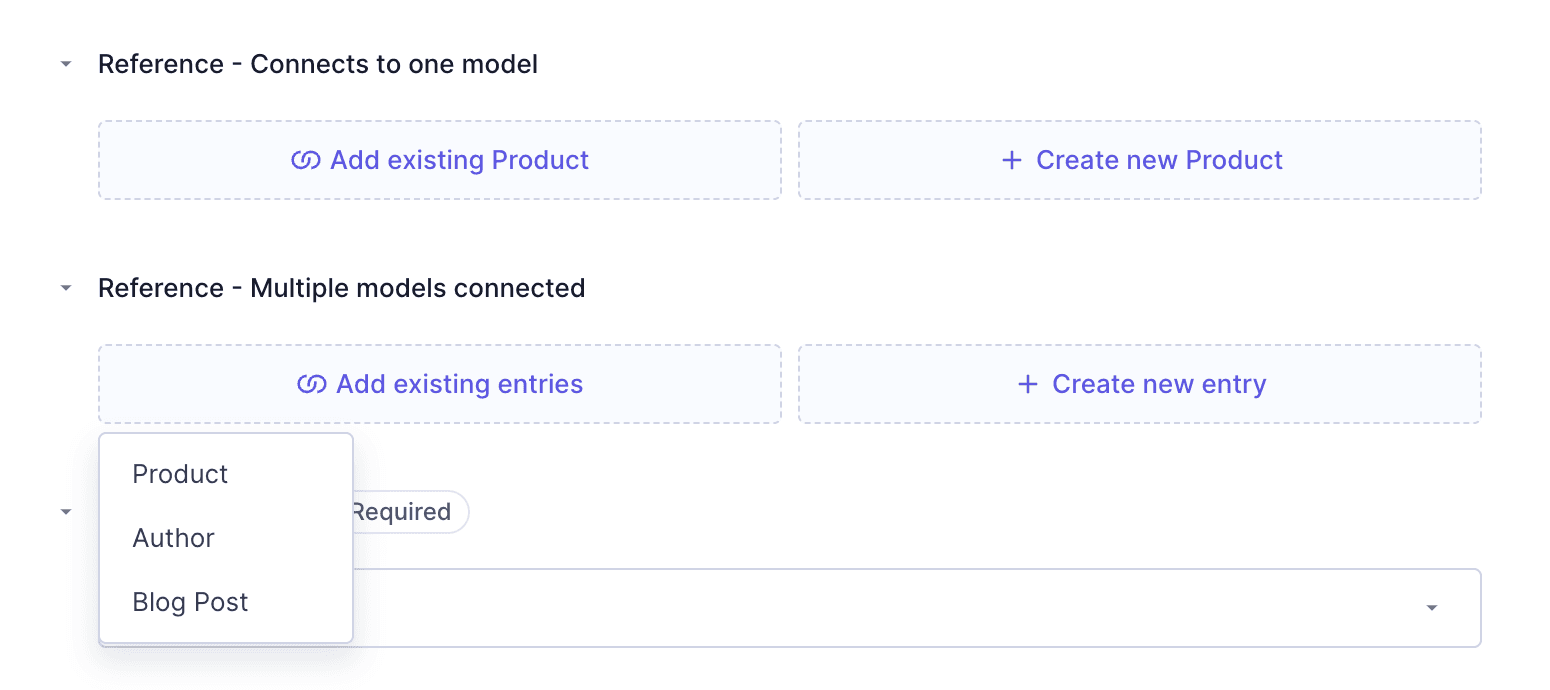Image resolution: width=1550 pixels, height=690 pixels.
Task: Click the link icon in Add existing Product
Action: [x=305, y=161]
